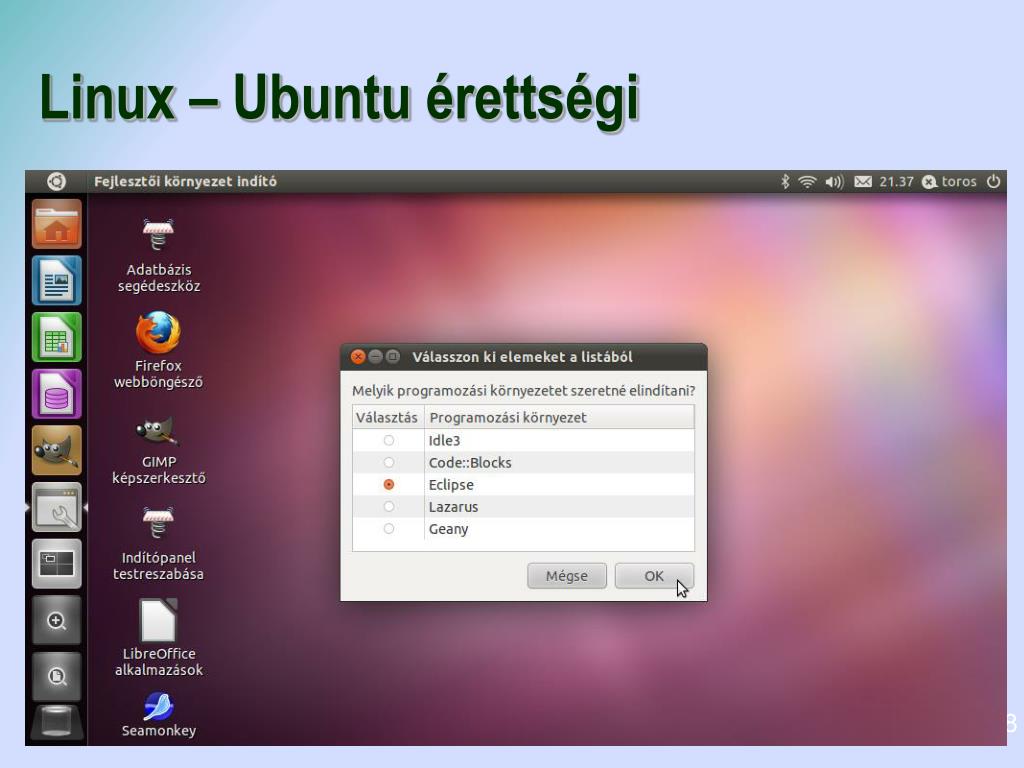This screenshot has height=768, width=1024.
Task: Click Fejlesztői környezet indító panel title
Action: click(x=185, y=182)
